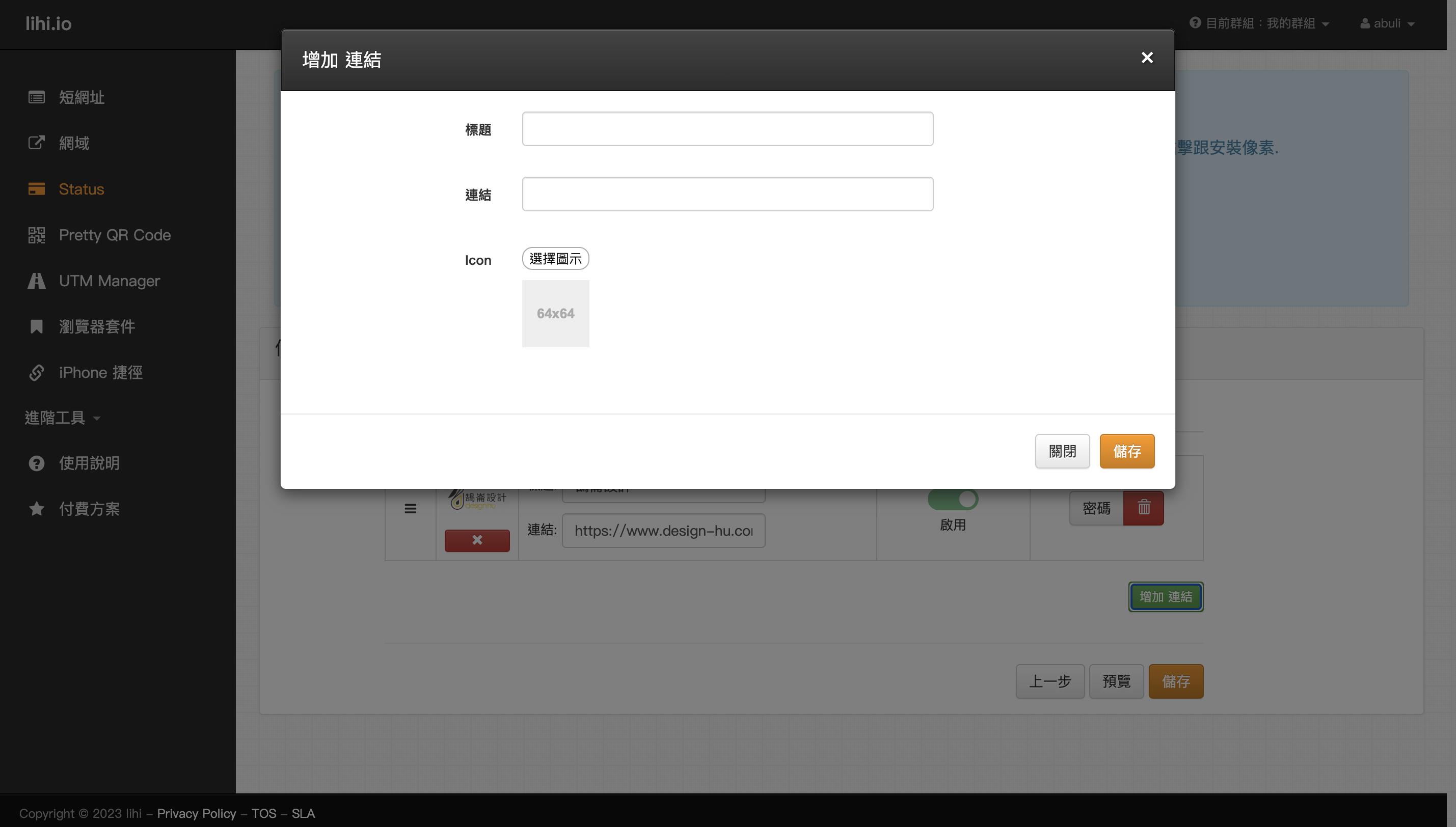Image resolution: width=1456 pixels, height=827 pixels.
Task: Click the UTM Manager icon
Action: (36, 281)
